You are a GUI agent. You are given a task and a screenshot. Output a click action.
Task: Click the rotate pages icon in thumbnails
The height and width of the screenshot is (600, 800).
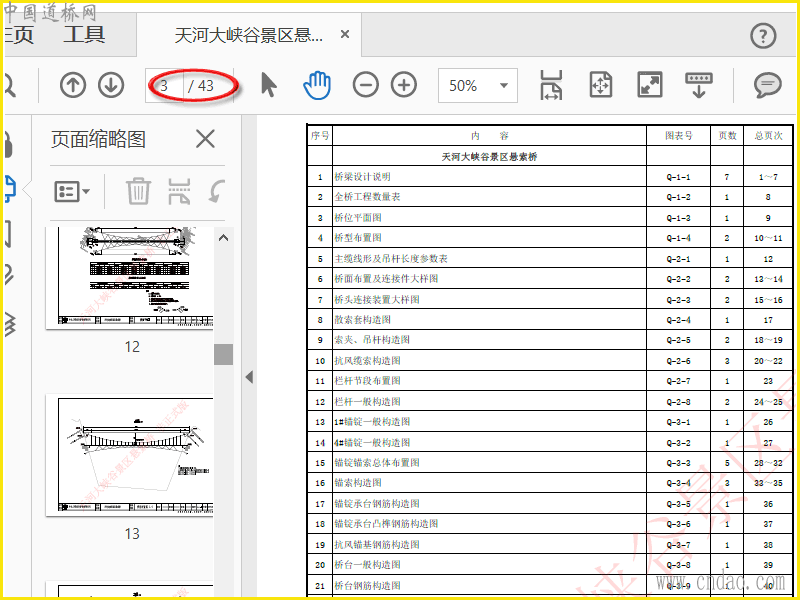(217, 191)
